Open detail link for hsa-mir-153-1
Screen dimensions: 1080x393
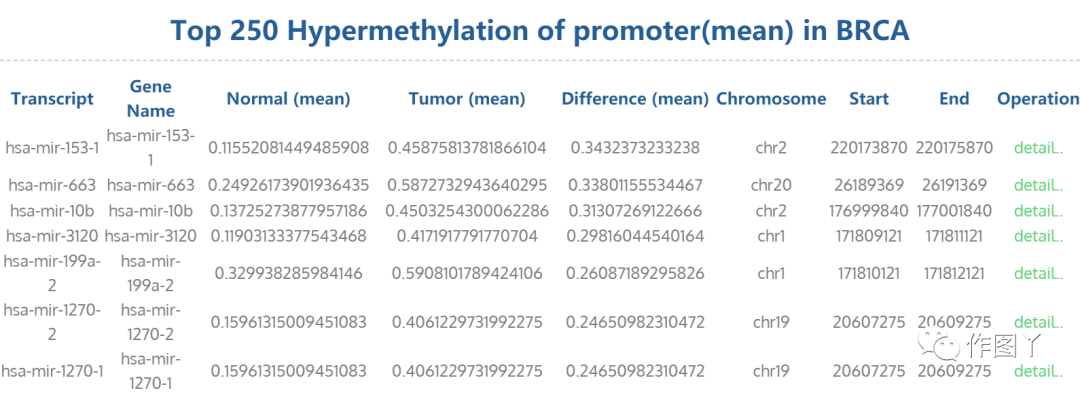(x=1038, y=147)
